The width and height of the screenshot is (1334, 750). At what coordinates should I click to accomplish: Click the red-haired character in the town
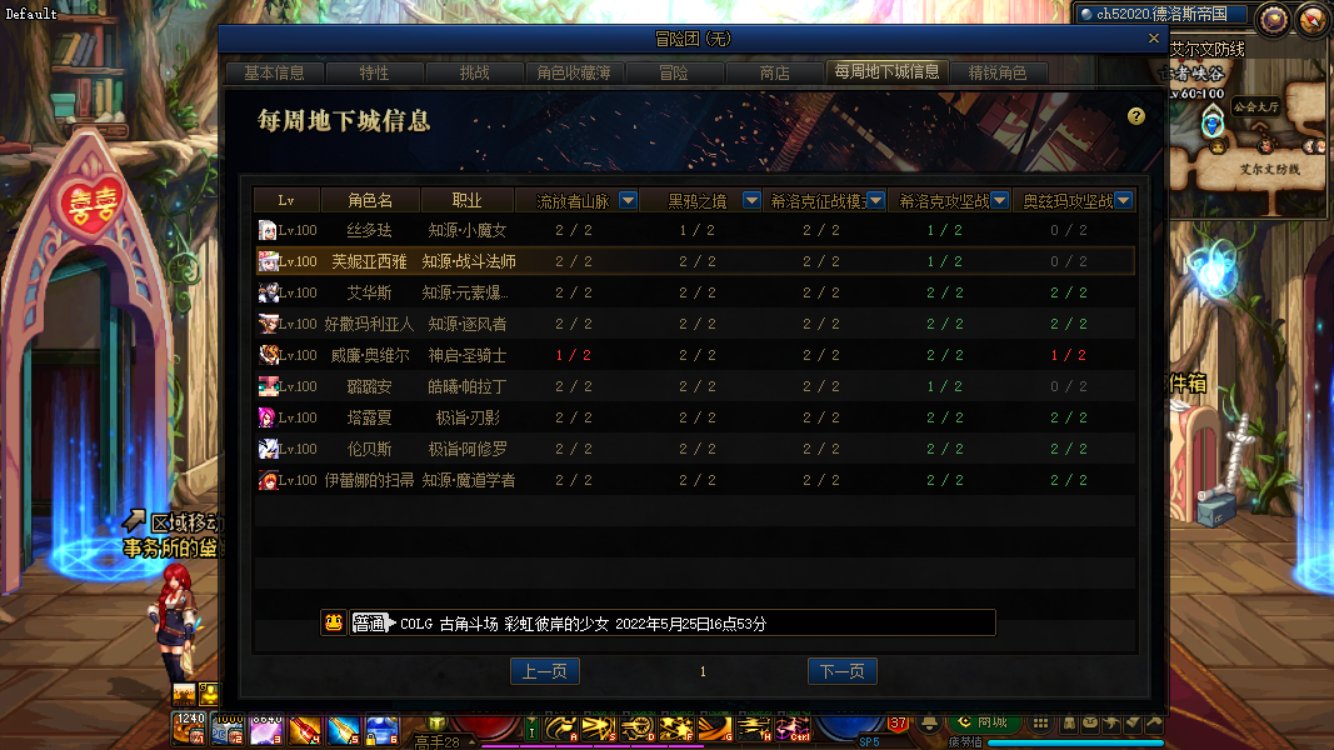pos(174,620)
